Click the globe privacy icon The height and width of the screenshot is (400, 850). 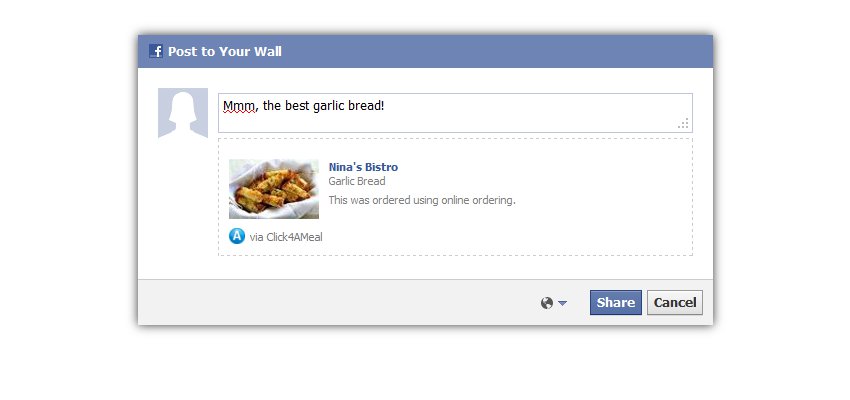pyautogui.click(x=547, y=303)
